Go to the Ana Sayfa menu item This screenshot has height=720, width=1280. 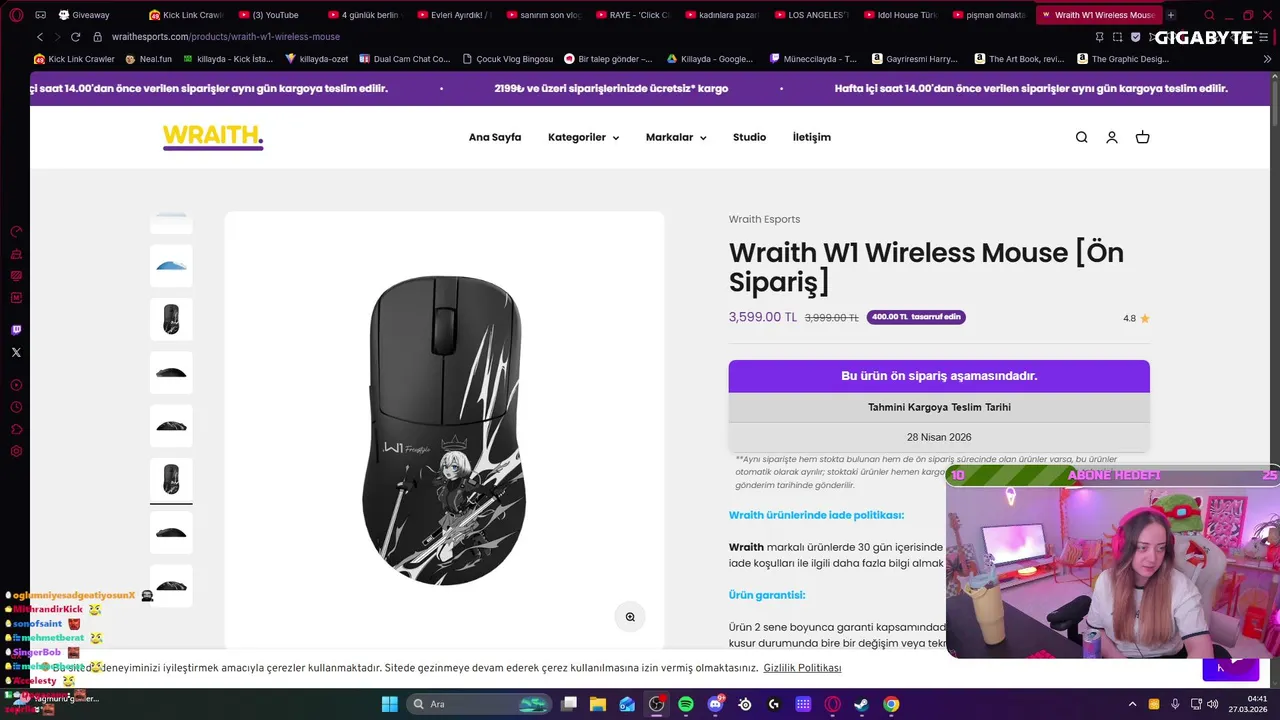pyautogui.click(x=495, y=138)
